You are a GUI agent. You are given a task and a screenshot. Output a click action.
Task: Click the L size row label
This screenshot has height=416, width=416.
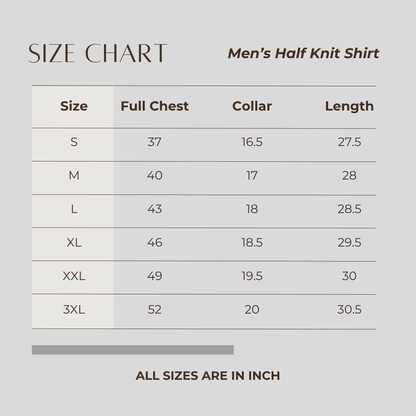[74, 209]
